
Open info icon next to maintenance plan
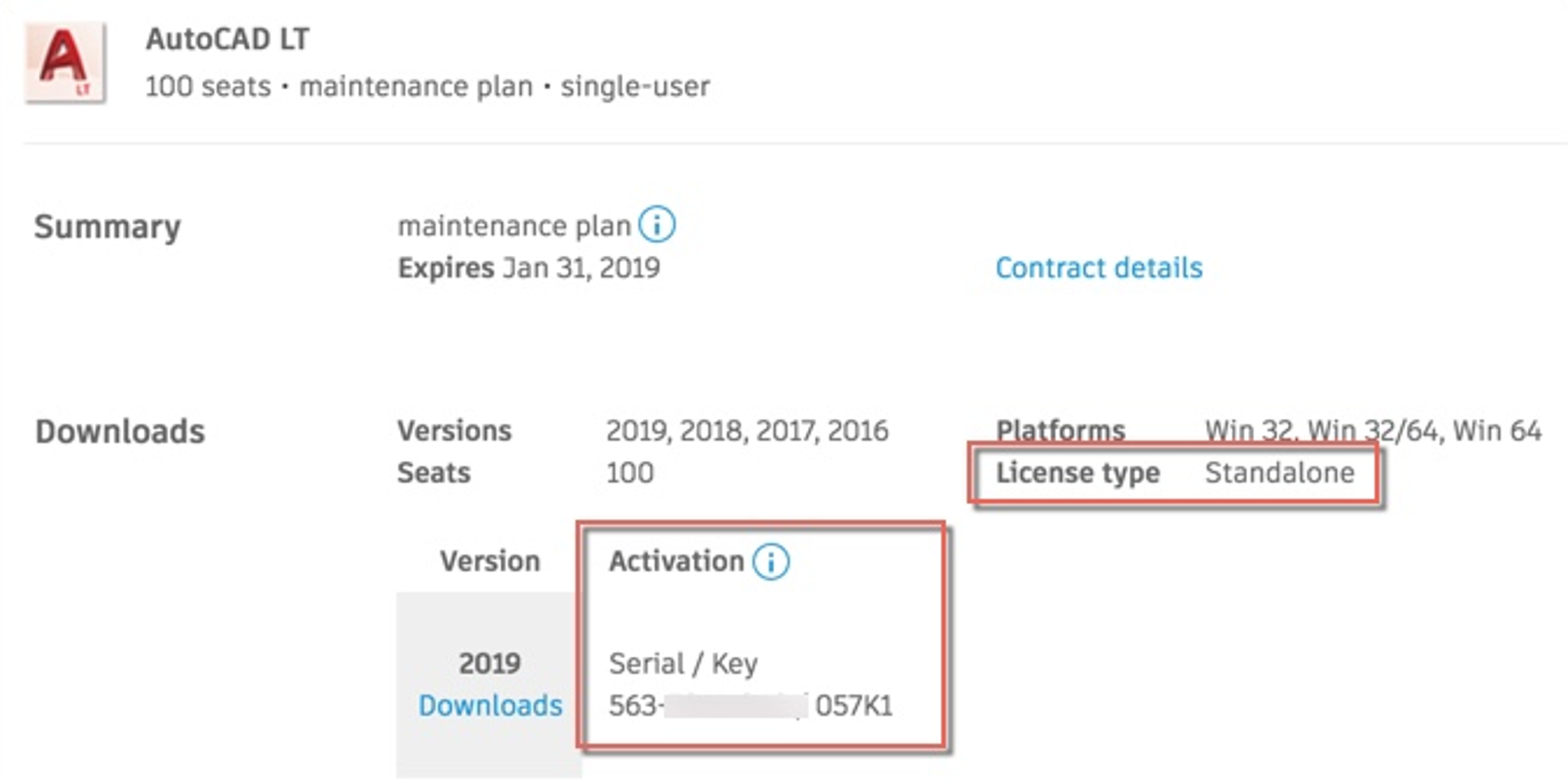point(657,225)
